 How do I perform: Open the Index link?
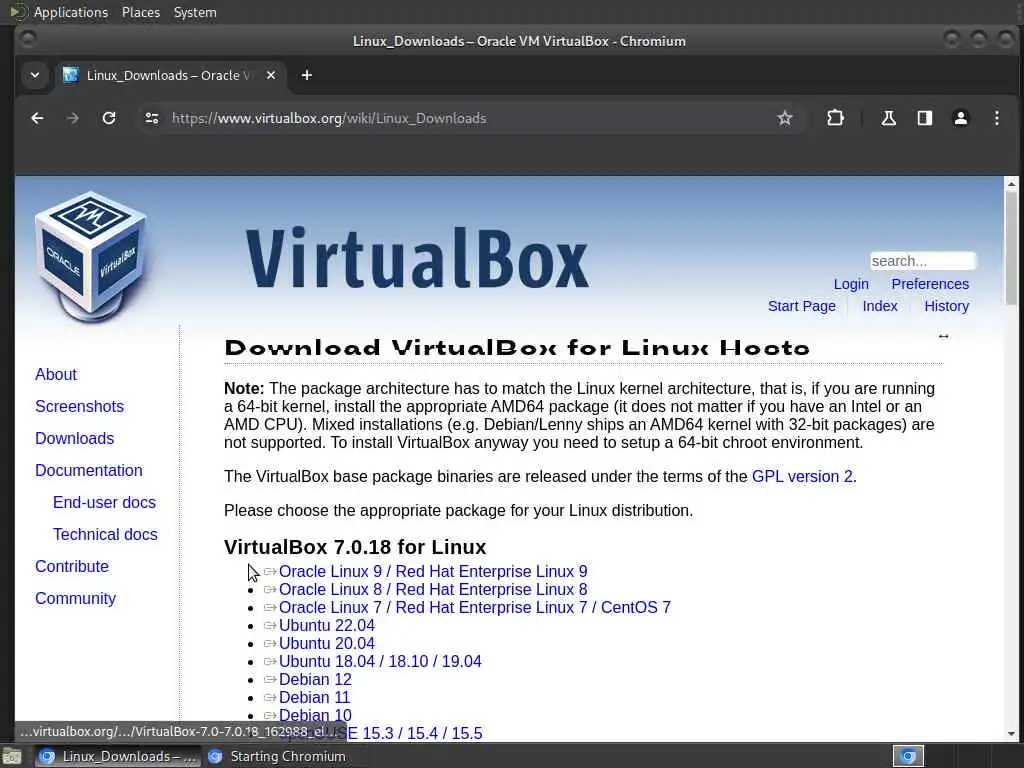[880, 306]
